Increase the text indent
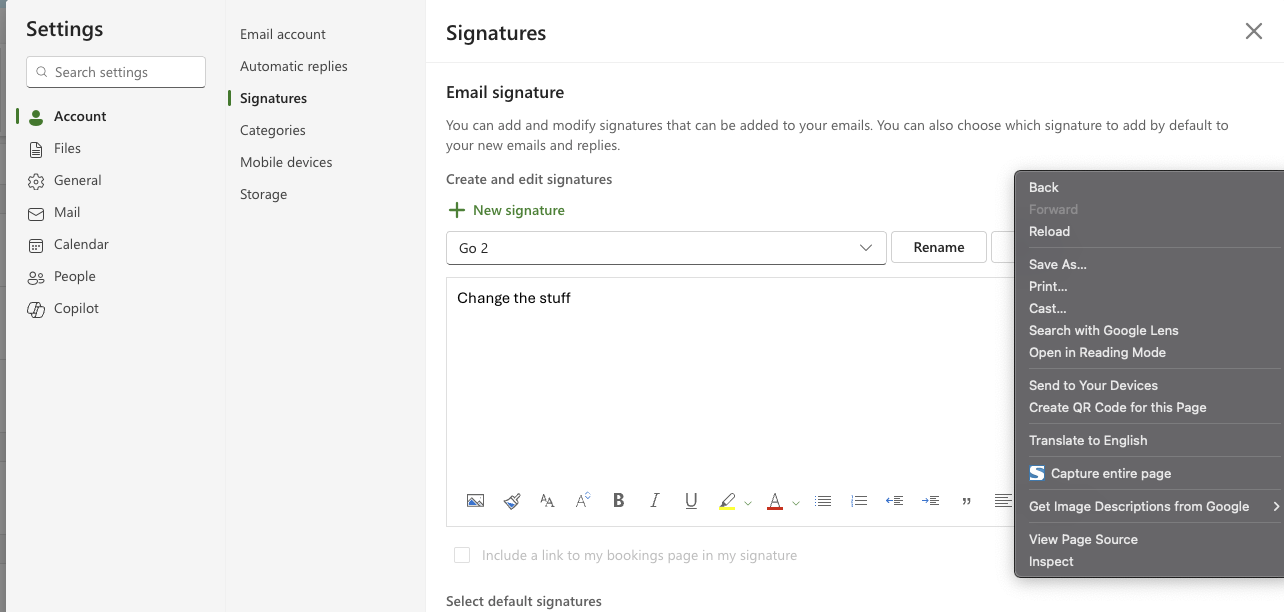1284x612 pixels. click(x=931, y=501)
